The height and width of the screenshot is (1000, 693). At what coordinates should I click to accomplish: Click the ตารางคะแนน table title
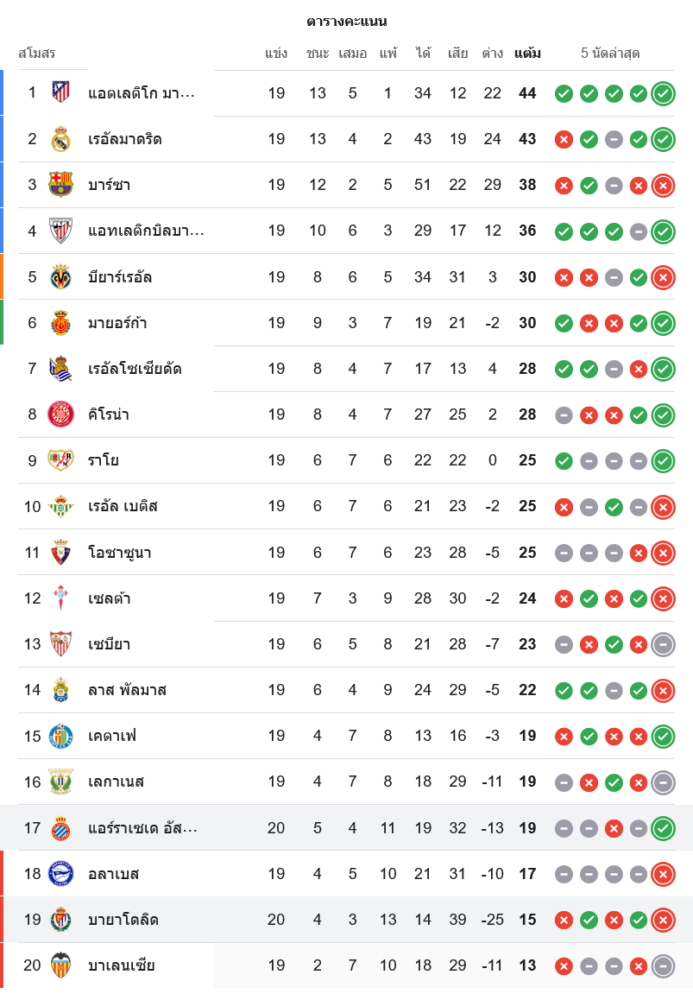point(346,21)
